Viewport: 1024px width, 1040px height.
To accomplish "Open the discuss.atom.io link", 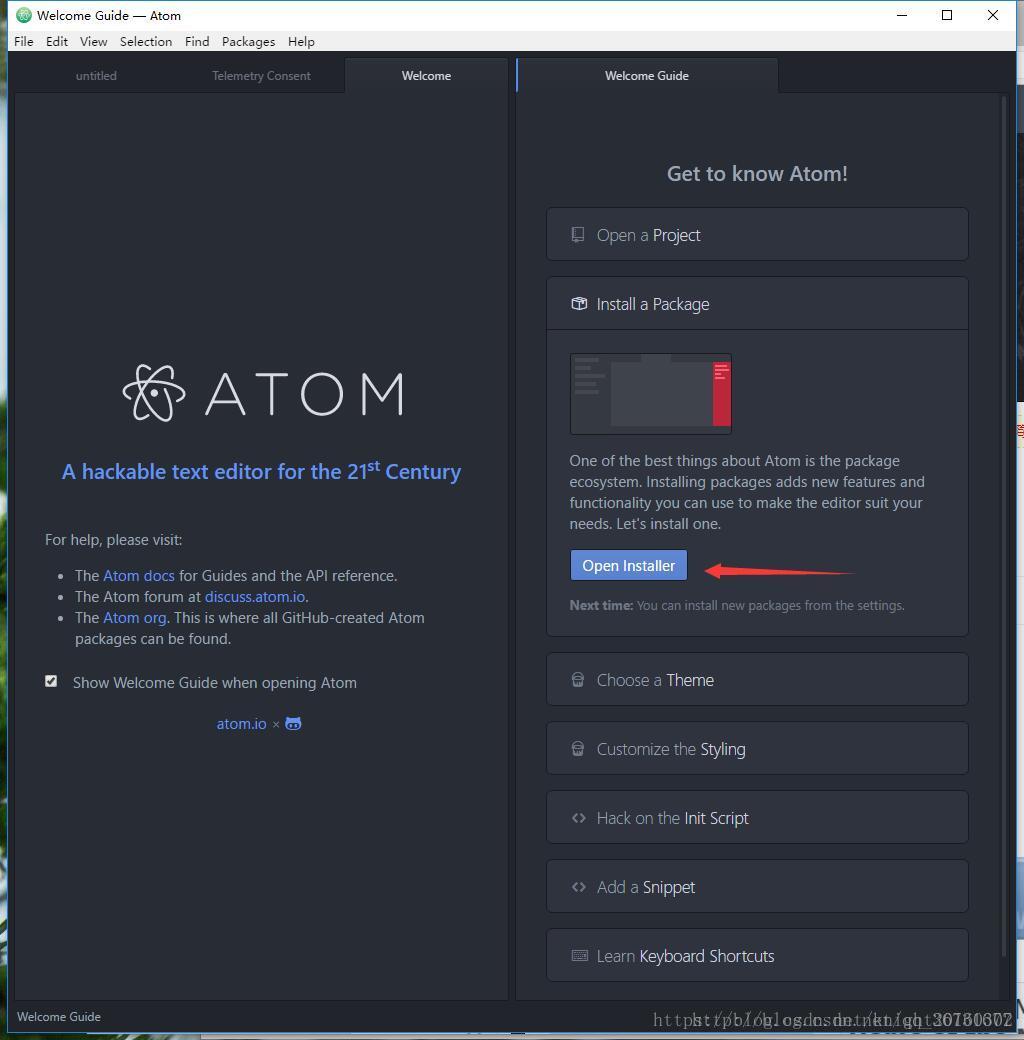I will pyautogui.click(x=255, y=596).
